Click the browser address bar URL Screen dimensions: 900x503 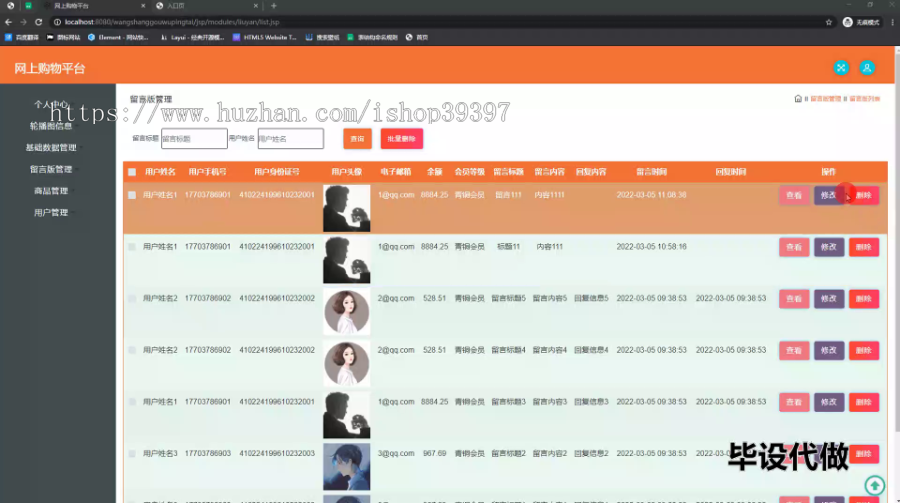tap(172, 22)
